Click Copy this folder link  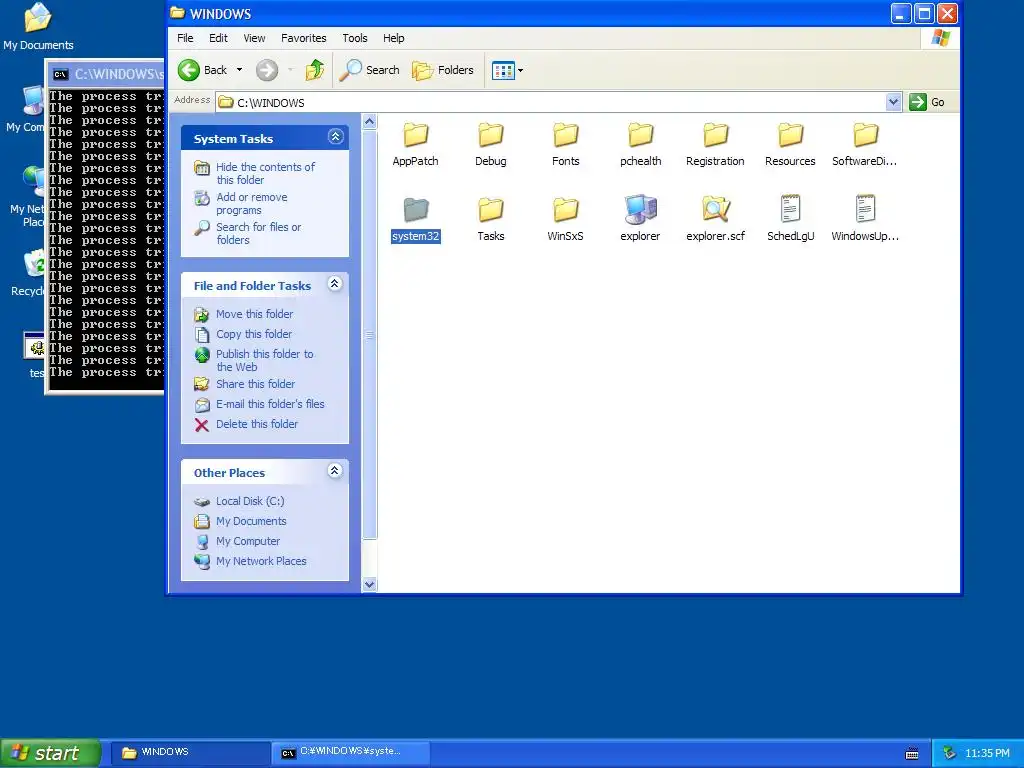coord(253,334)
